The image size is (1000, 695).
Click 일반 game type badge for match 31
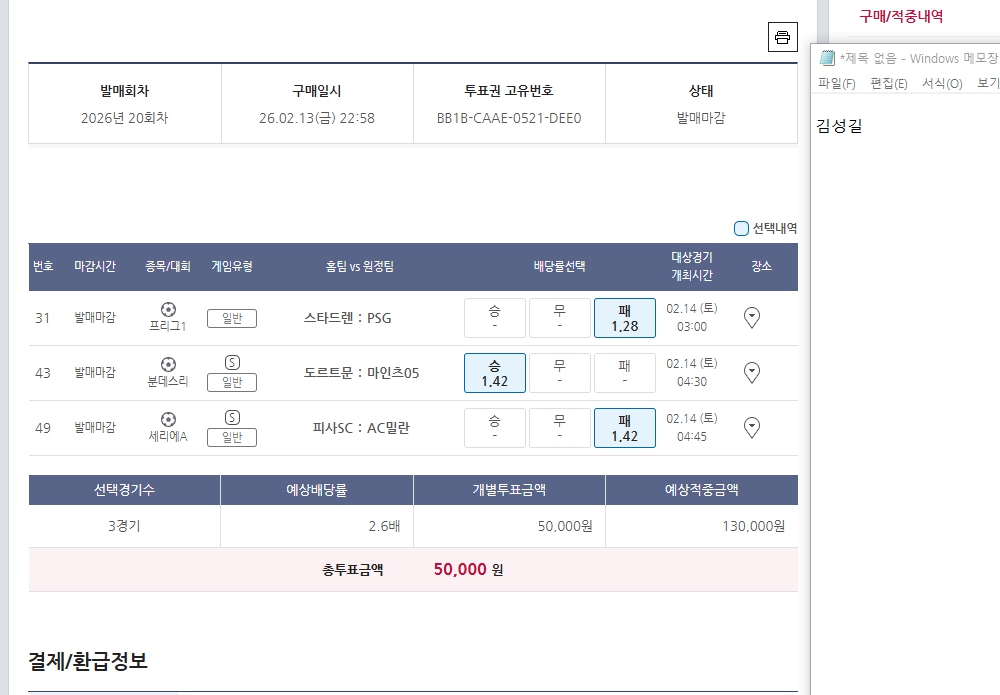click(232, 318)
